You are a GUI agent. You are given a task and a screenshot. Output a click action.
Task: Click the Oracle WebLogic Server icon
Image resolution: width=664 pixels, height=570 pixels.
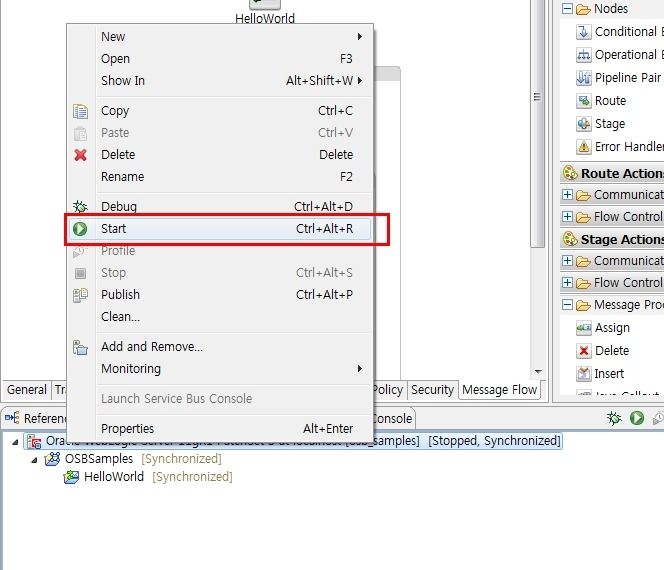[34, 441]
